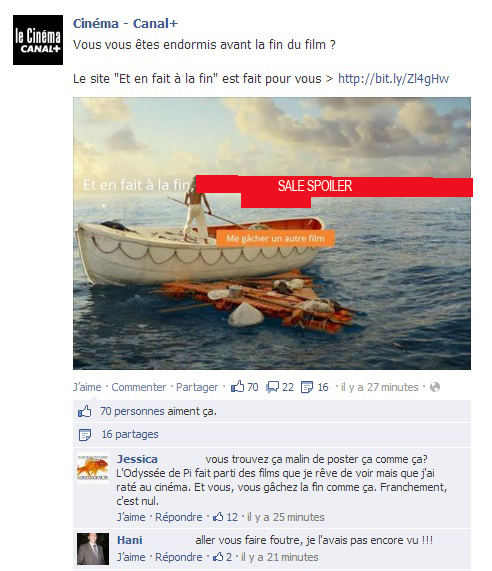Click the 'Me gâcher un autre film' button

pos(275,239)
